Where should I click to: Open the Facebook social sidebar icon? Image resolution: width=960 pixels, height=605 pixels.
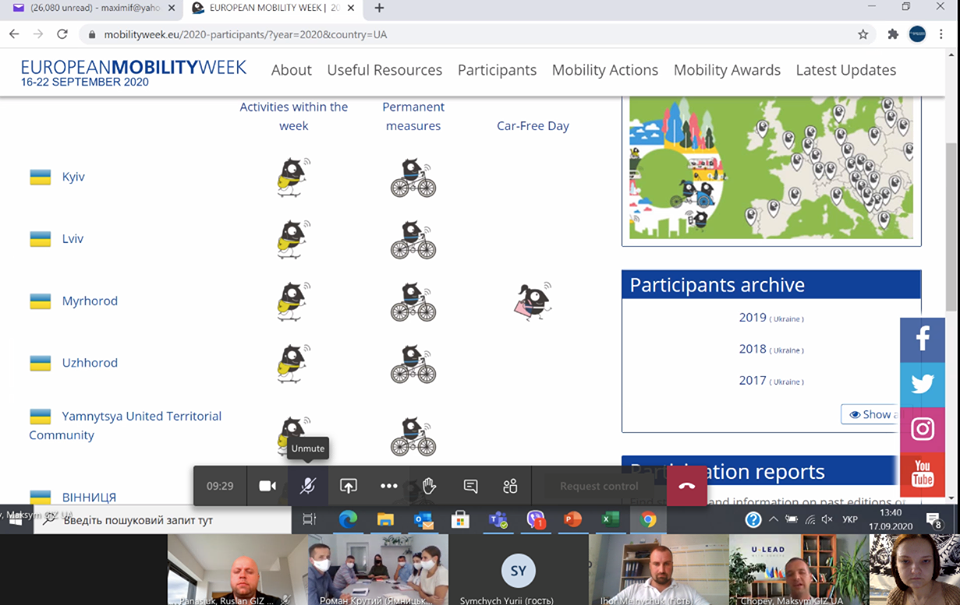922,339
